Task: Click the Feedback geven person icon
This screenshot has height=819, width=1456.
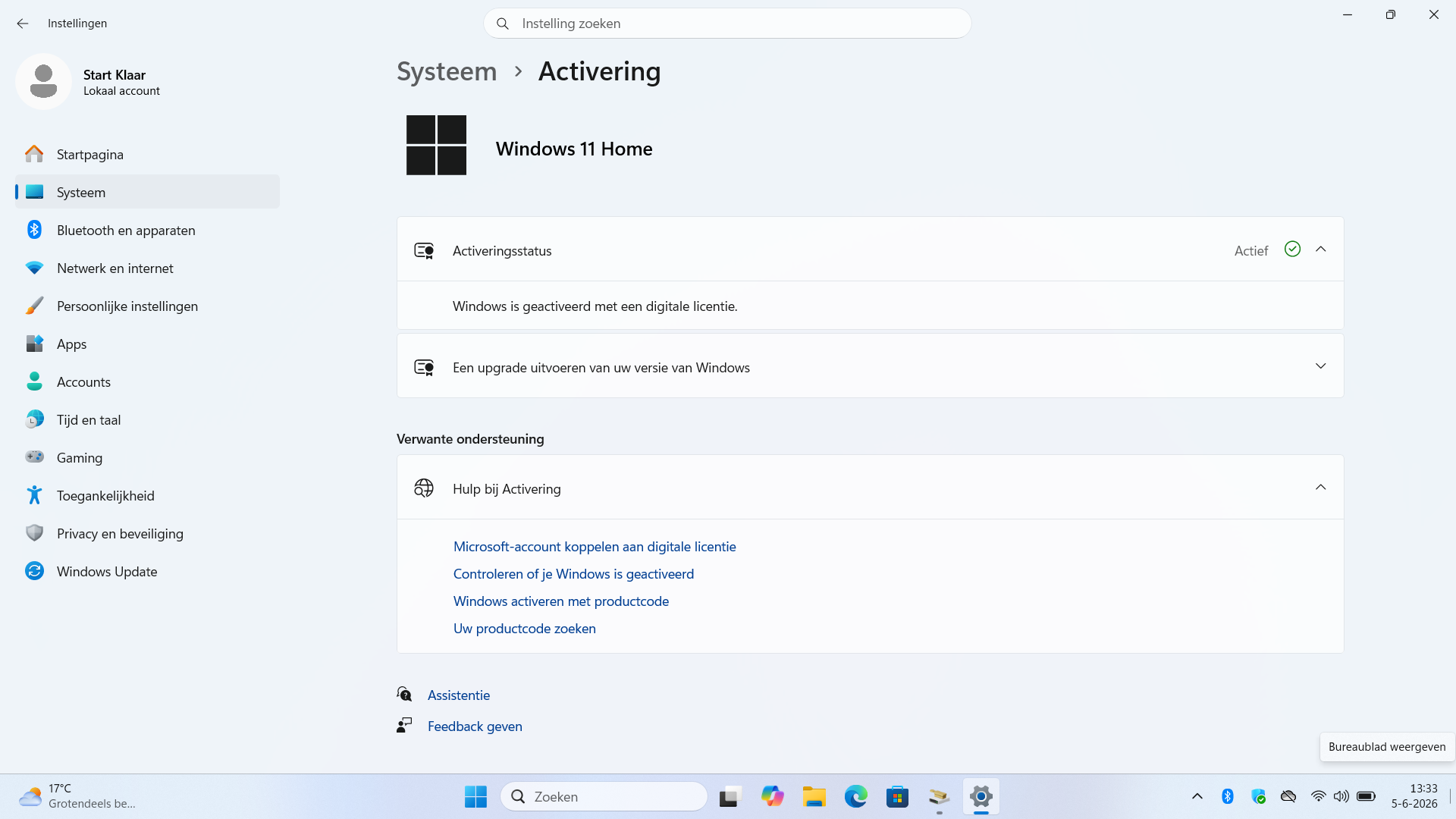Action: tap(404, 726)
